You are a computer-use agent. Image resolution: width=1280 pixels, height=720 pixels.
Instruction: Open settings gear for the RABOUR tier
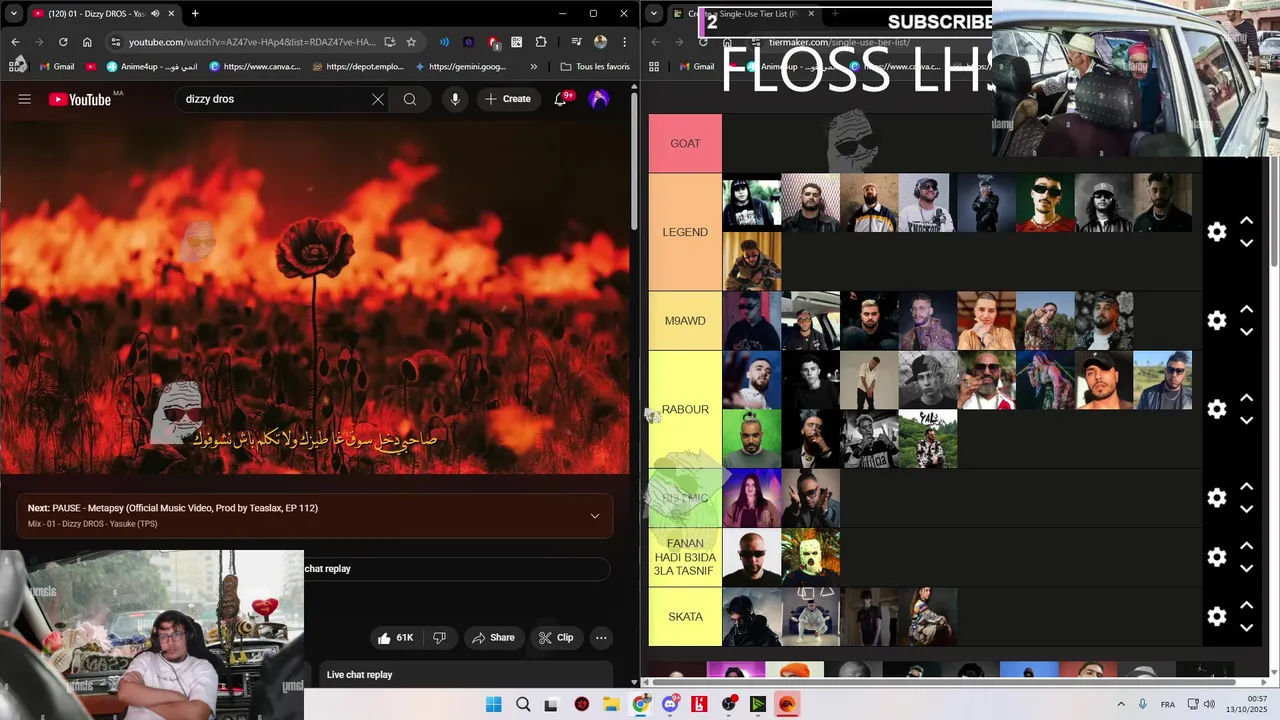pos(1217,409)
